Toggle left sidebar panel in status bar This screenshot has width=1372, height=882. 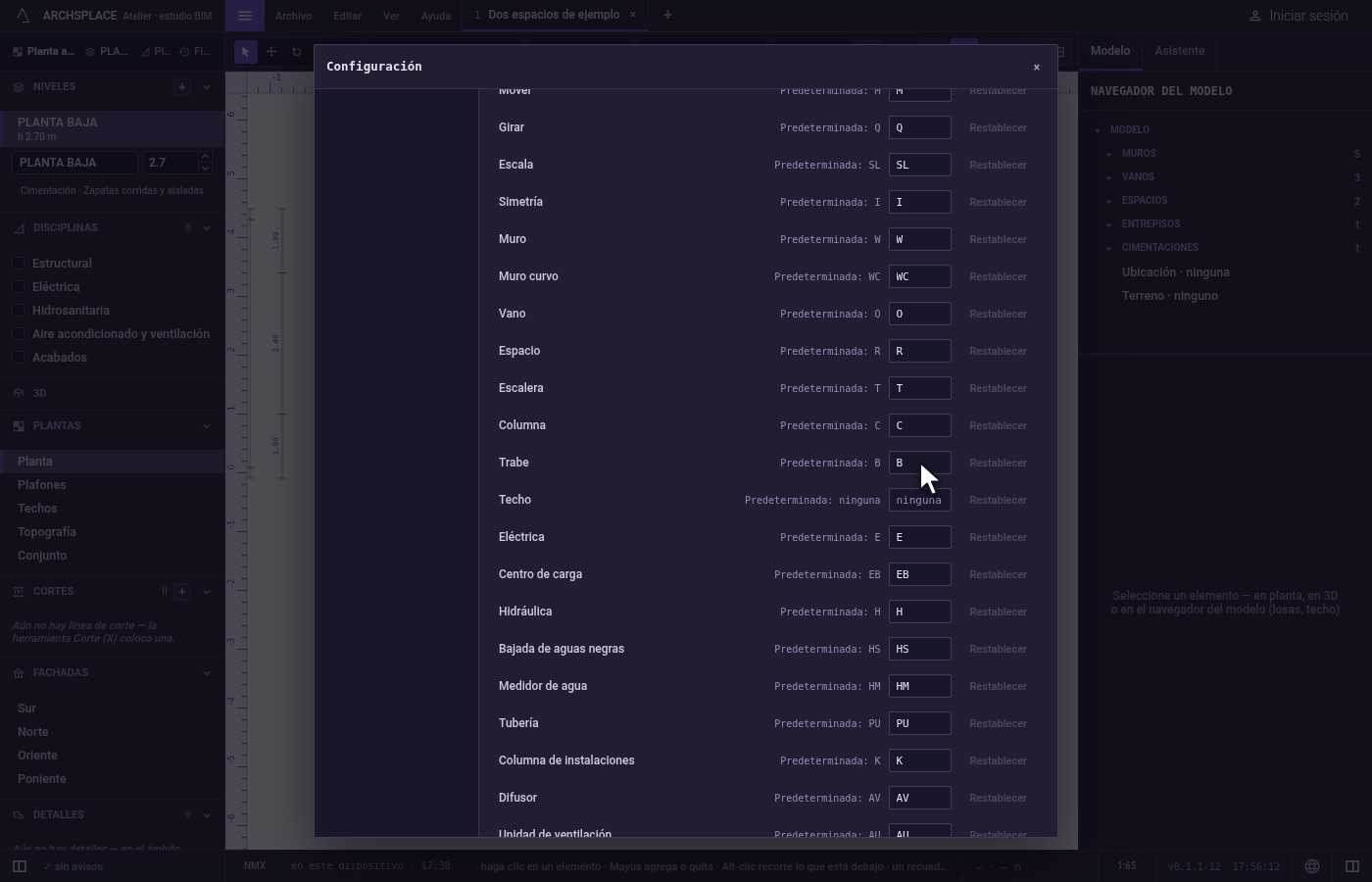tap(19, 866)
